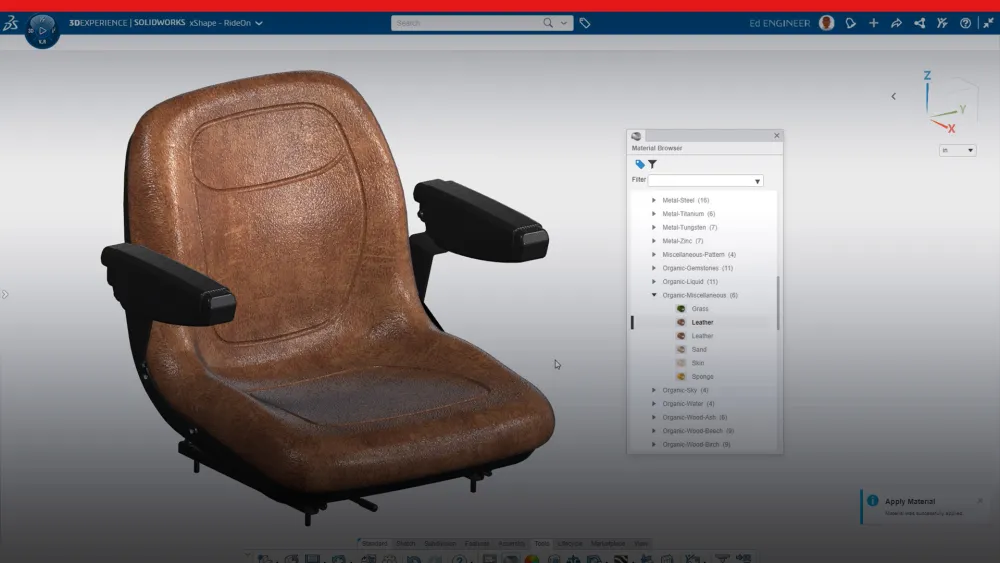Select the Grass material swatch

(x=680, y=309)
